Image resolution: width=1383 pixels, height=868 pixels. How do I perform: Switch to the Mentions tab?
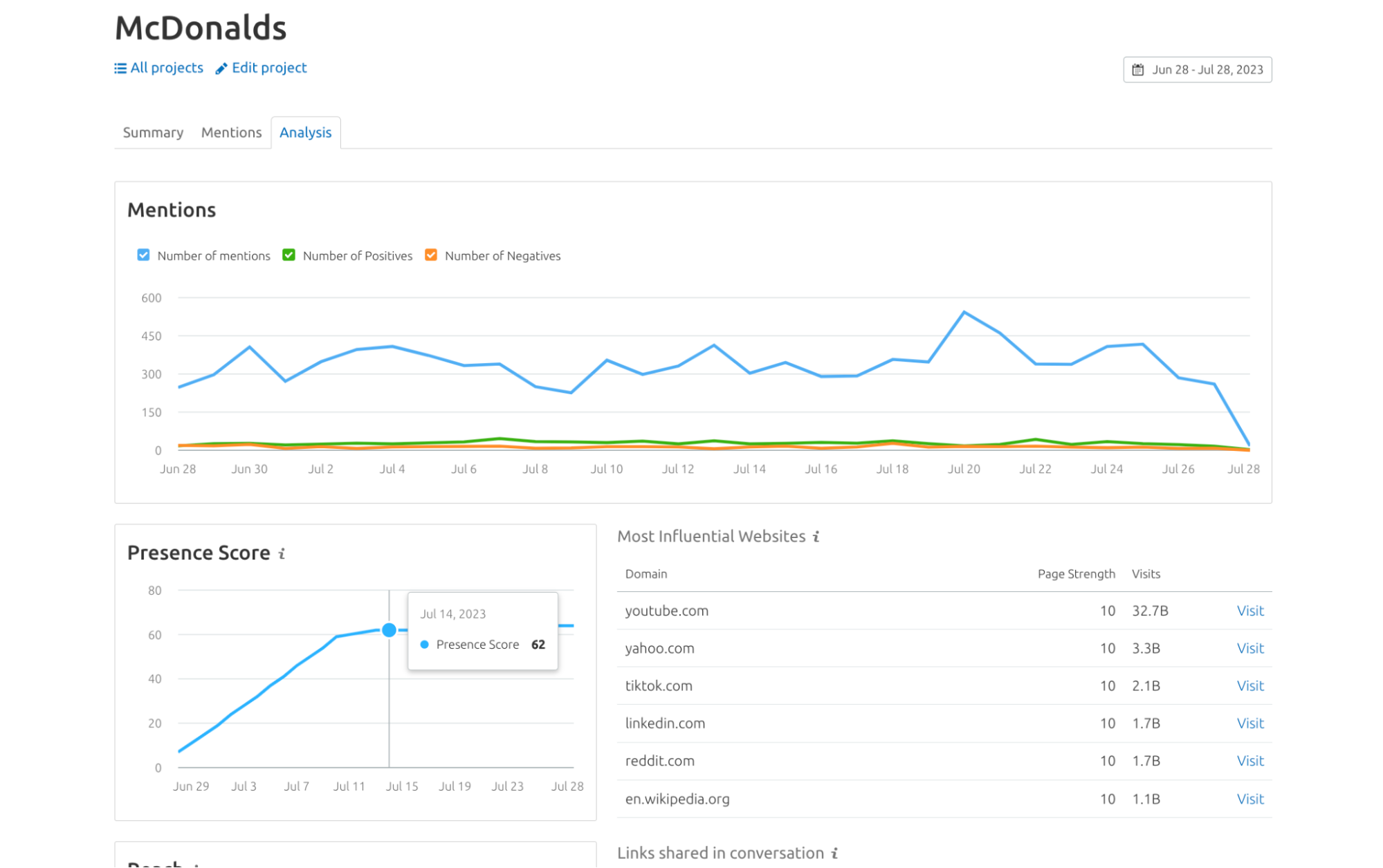[x=231, y=133]
